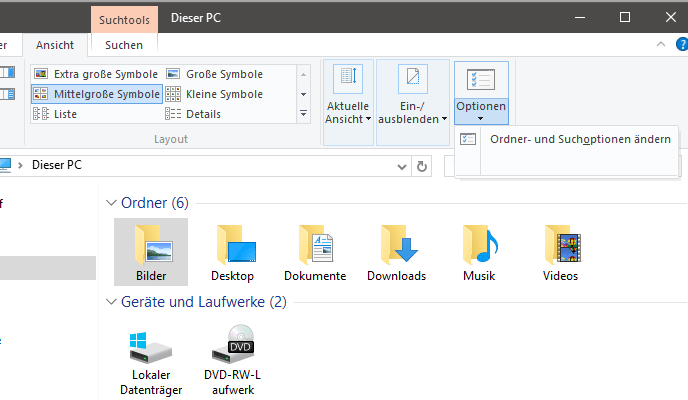The width and height of the screenshot is (688, 400).
Task: Open the Dokumente folder
Action: 314,252
